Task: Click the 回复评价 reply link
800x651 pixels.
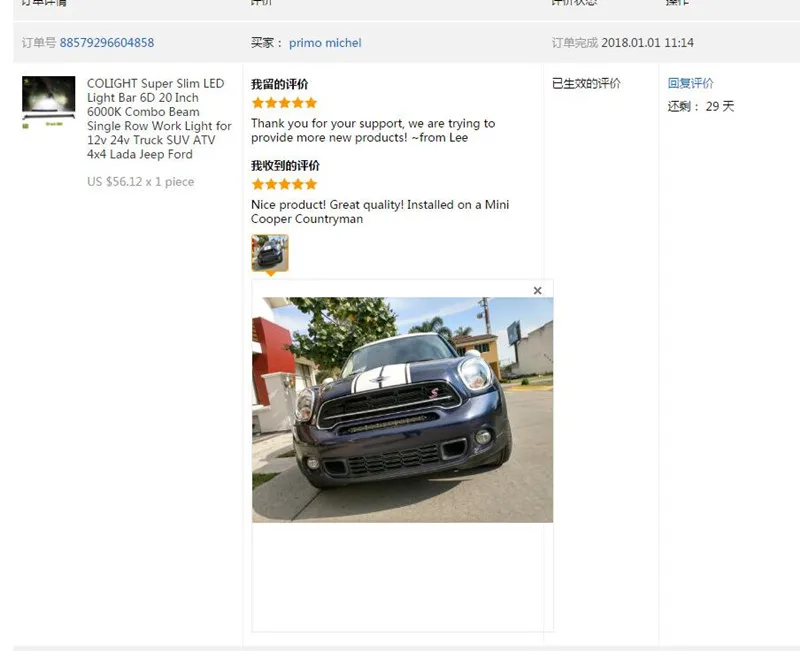Action: coord(690,83)
